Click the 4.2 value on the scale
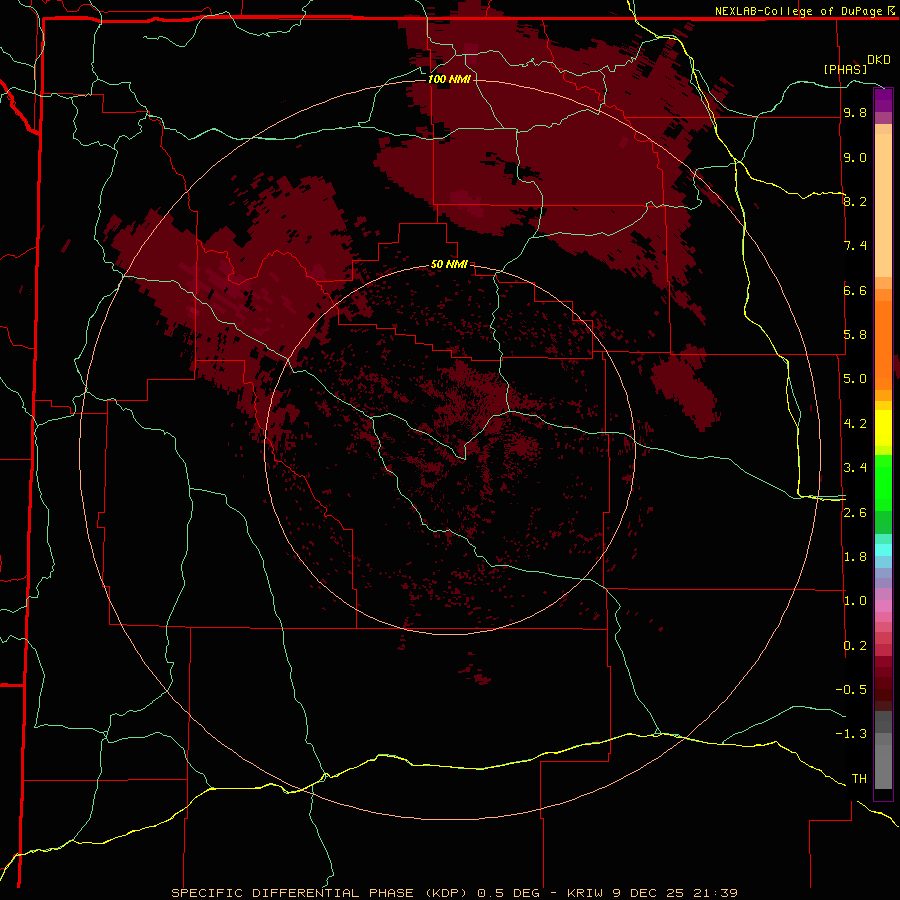Screen dimensions: 900x900 [855, 424]
